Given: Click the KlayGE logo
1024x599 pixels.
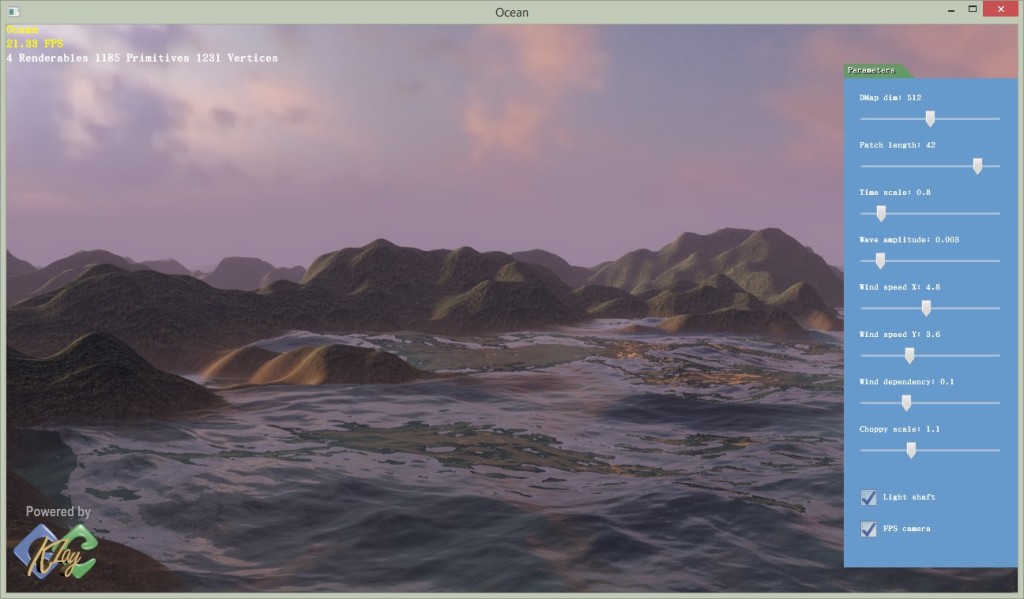Looking at the screenshot, I should pyautogui.click(x=55, y=551).
